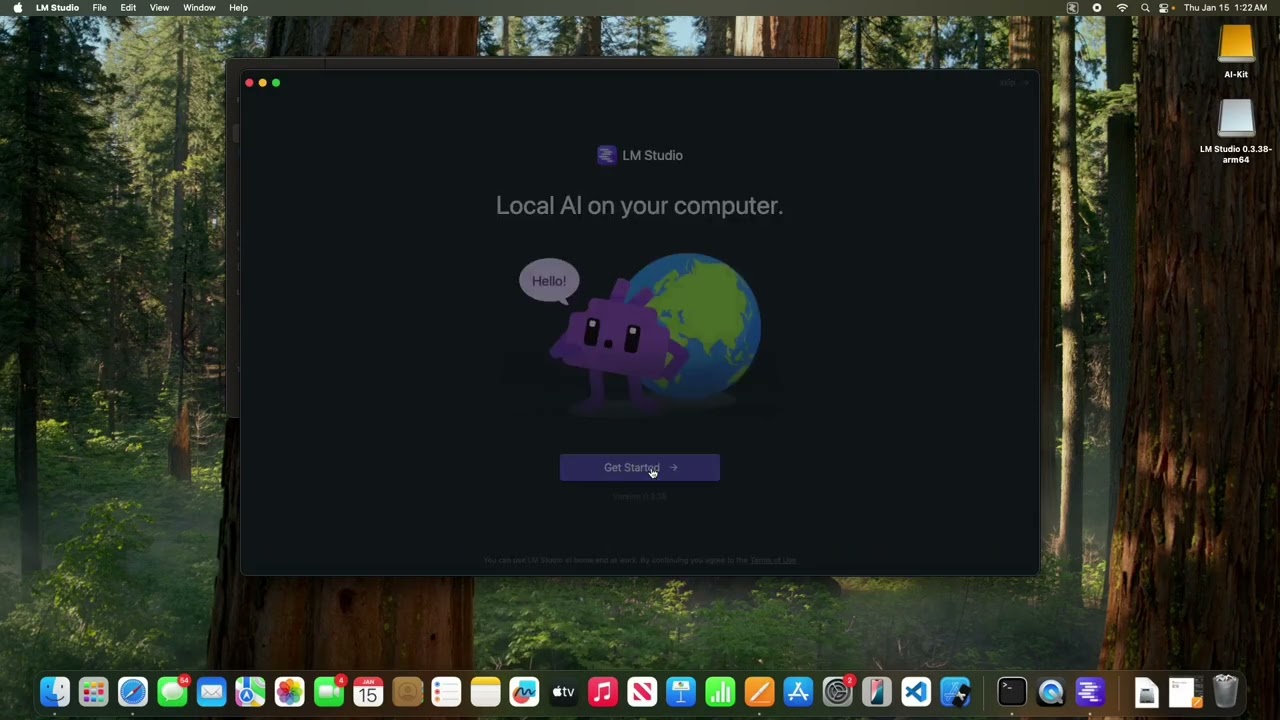This screenshot has height=720, width=1280.
Task: Open the Wi-Fi status menu
Action: point(1122,7)
